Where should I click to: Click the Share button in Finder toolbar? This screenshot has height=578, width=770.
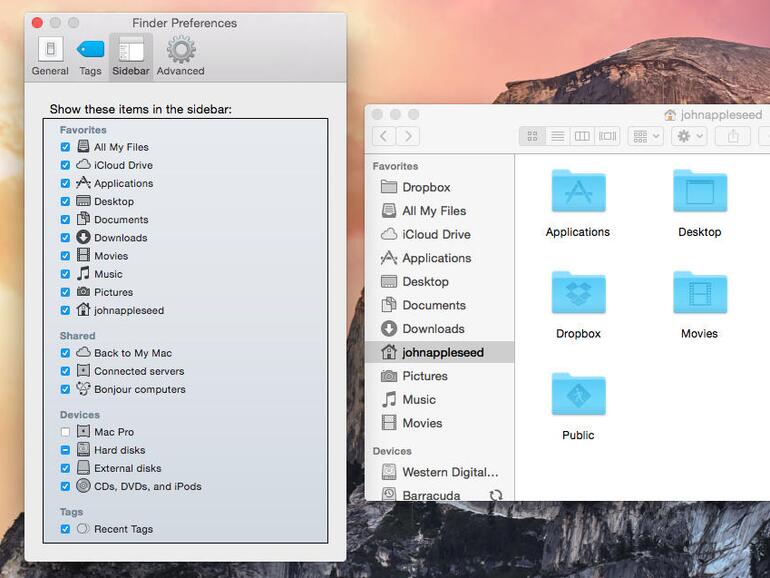coord(733,136)
